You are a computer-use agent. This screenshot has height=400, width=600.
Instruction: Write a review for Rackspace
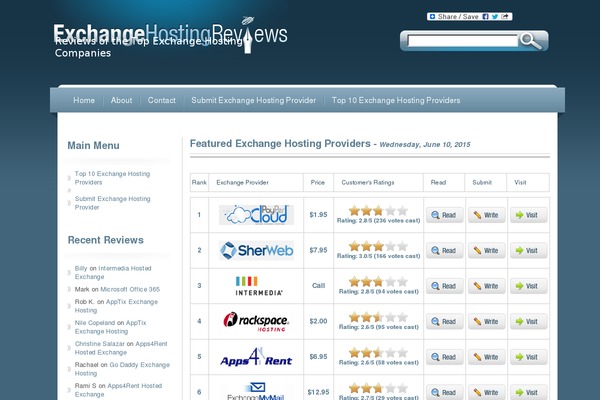coord(487,322)
